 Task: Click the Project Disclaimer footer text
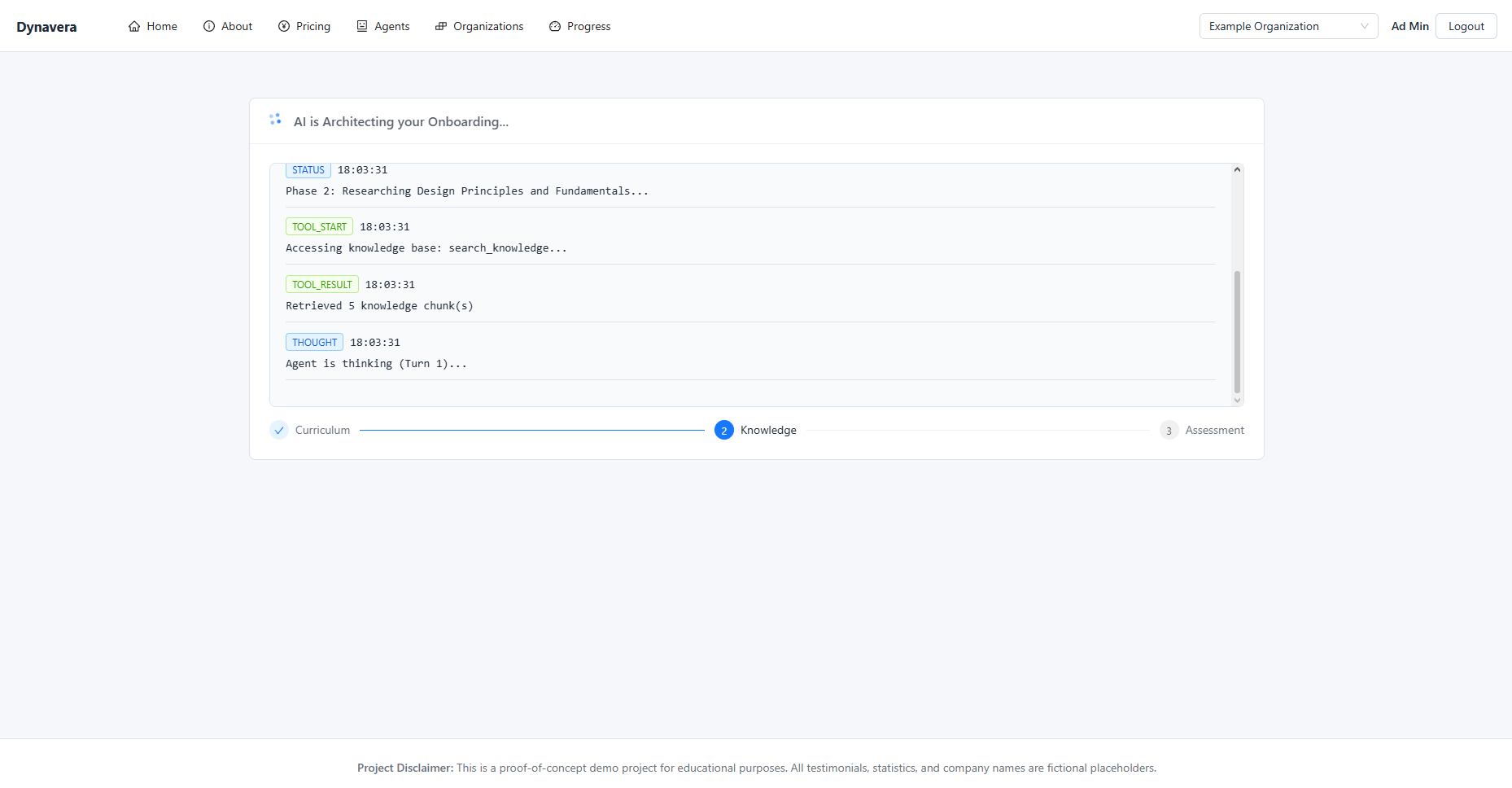click(x=757, y=768)
